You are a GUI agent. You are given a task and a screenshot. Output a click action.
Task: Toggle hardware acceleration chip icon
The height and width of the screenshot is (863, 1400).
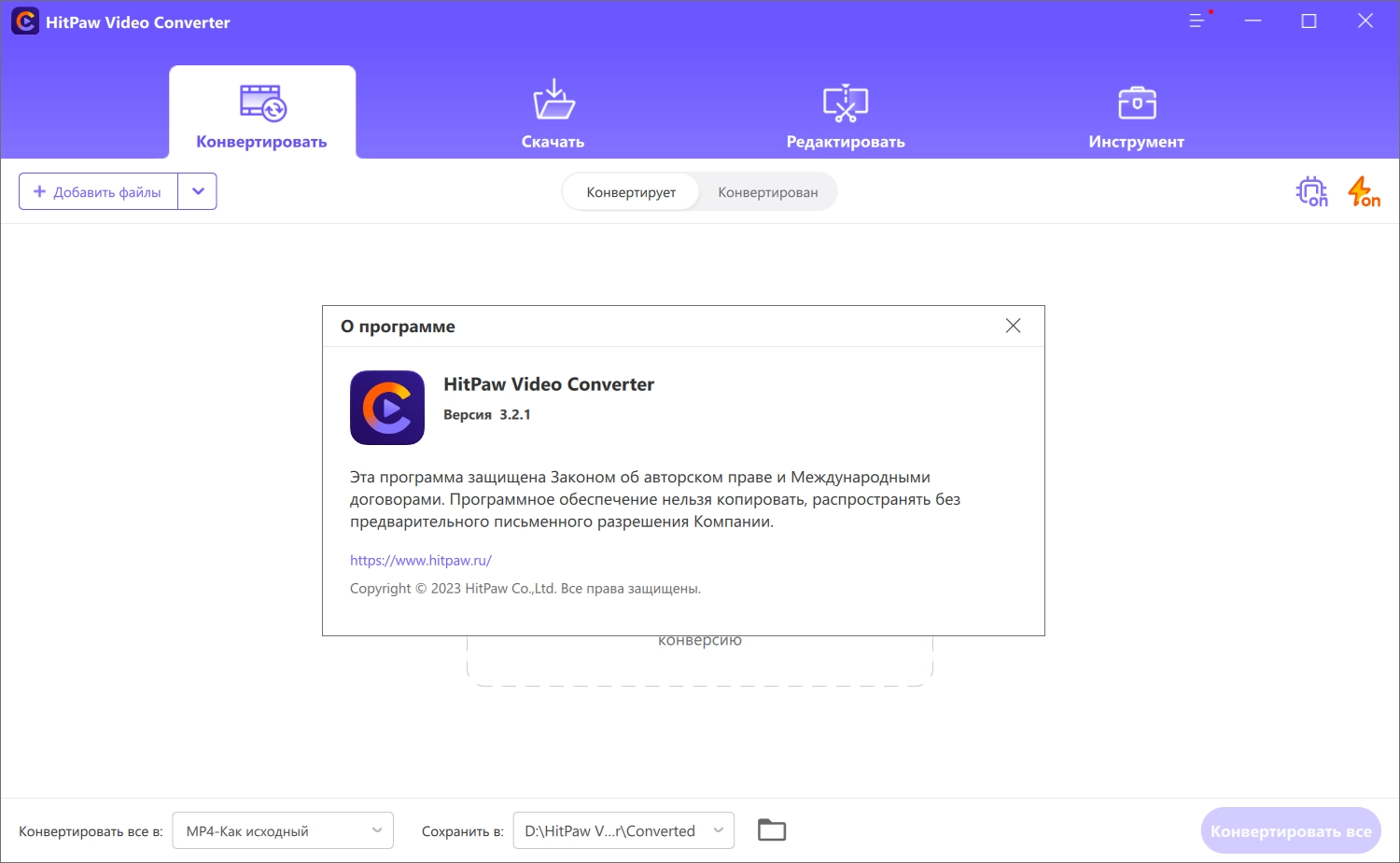[1312, 191]
